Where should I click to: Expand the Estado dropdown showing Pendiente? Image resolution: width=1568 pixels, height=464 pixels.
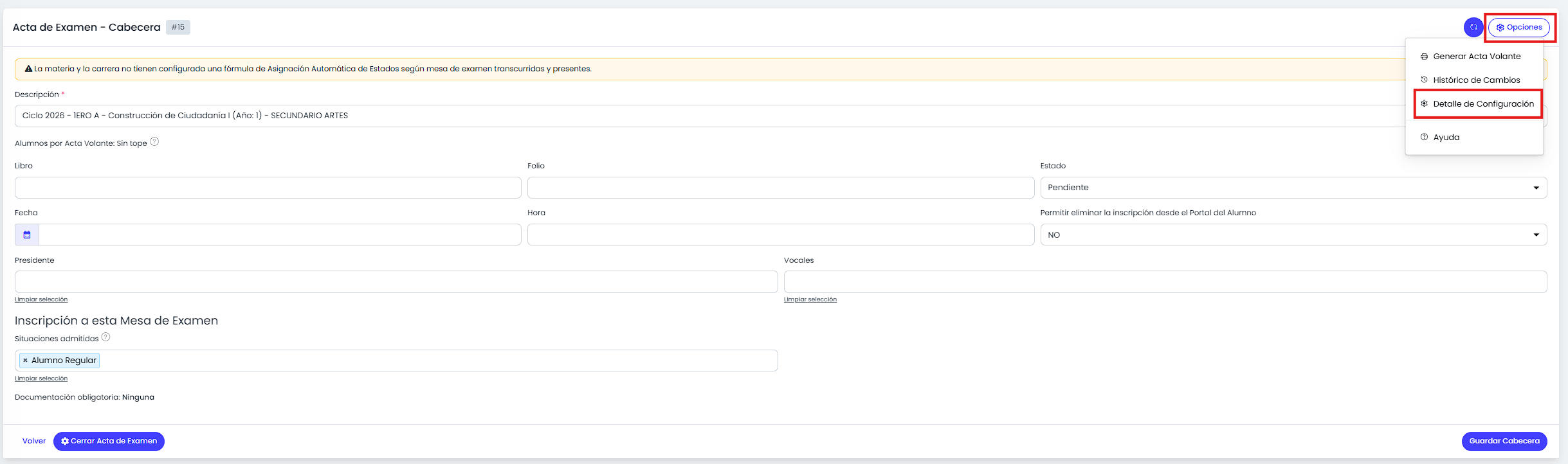(1293, 188)
